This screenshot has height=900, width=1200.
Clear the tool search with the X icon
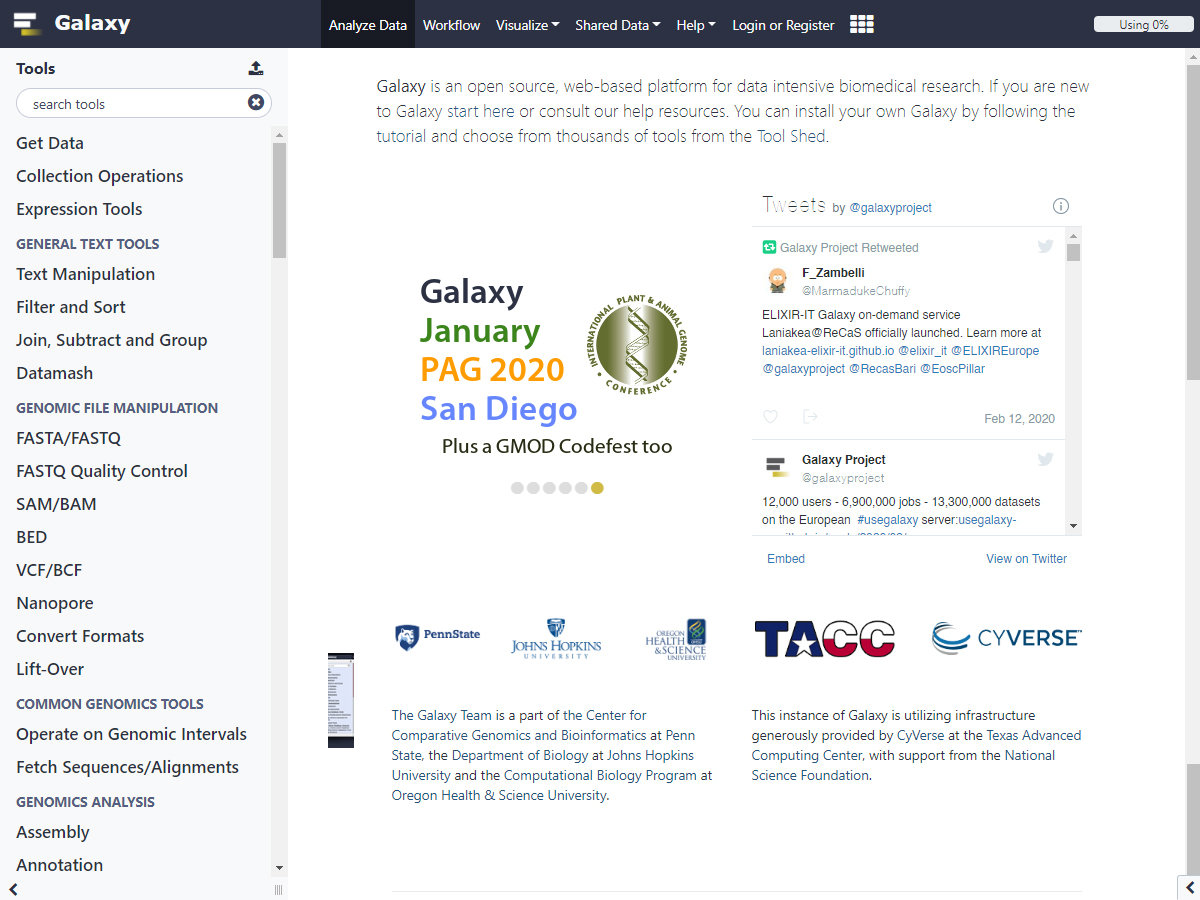pos(256,103)
